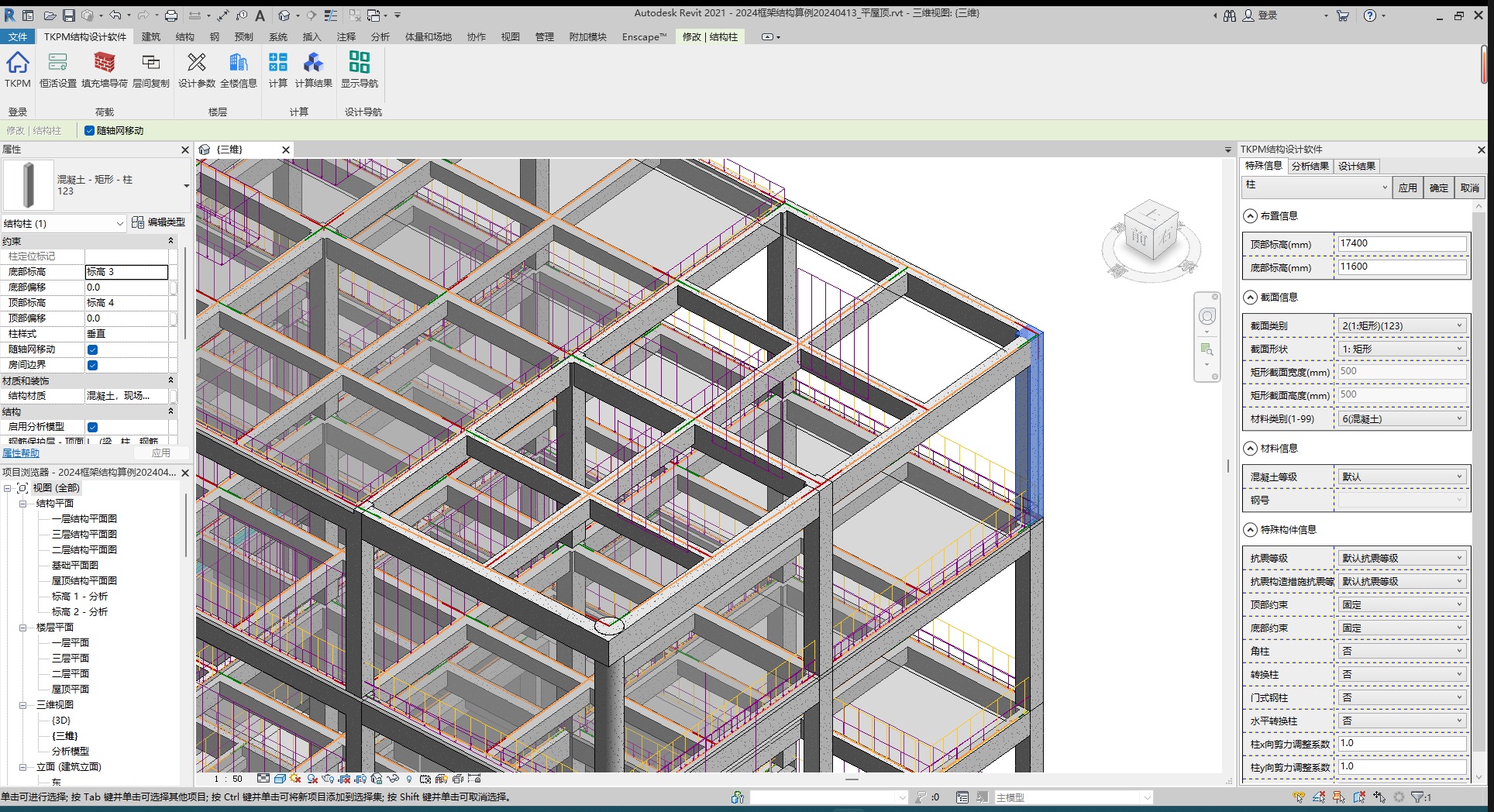Image resolution: width=1494 pixels, height=812 pixels.
Task: Open 恒活设置 load settings tool
Action: click(57, 69)
